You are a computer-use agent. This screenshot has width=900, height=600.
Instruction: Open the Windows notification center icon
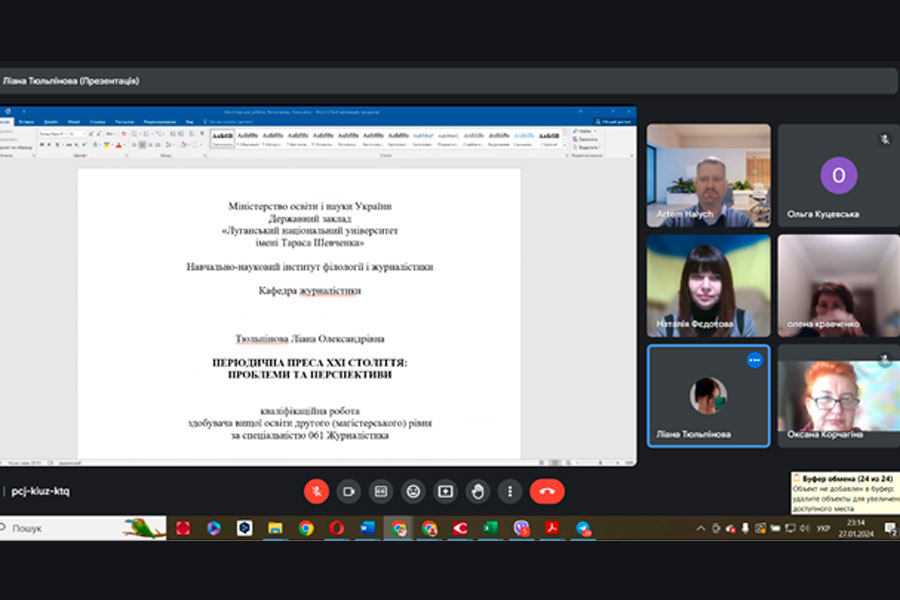coord(890,528)
